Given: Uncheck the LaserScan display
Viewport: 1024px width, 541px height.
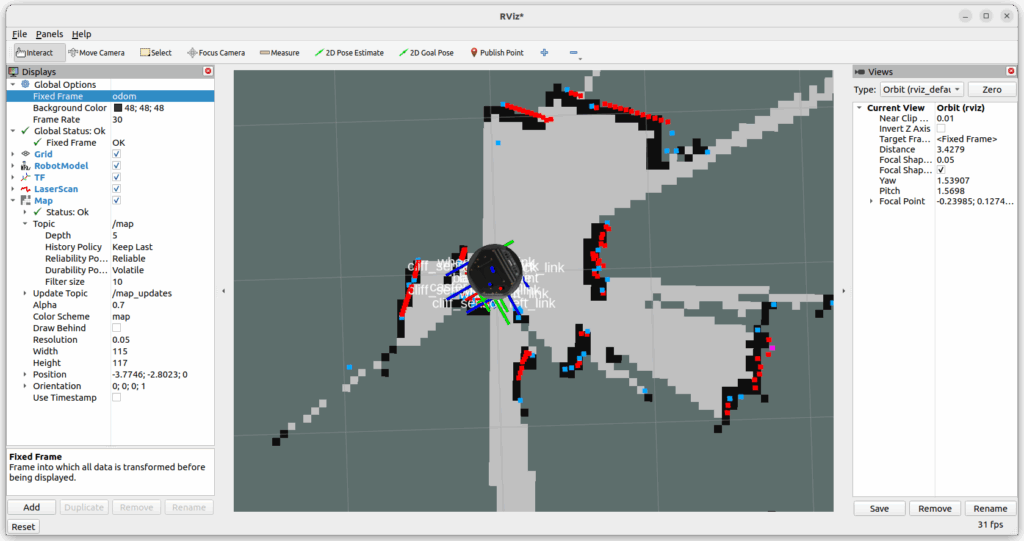Looking at the screenshot, I should coord(117,189).
